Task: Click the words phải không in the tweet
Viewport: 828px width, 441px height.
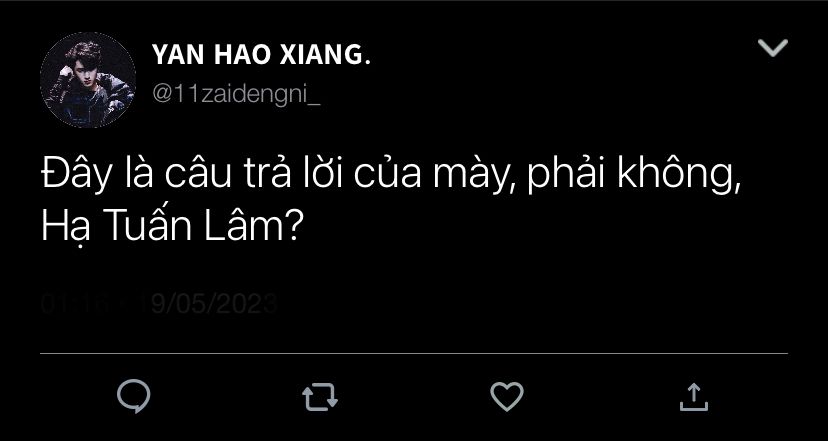Action: pos(635,177)
